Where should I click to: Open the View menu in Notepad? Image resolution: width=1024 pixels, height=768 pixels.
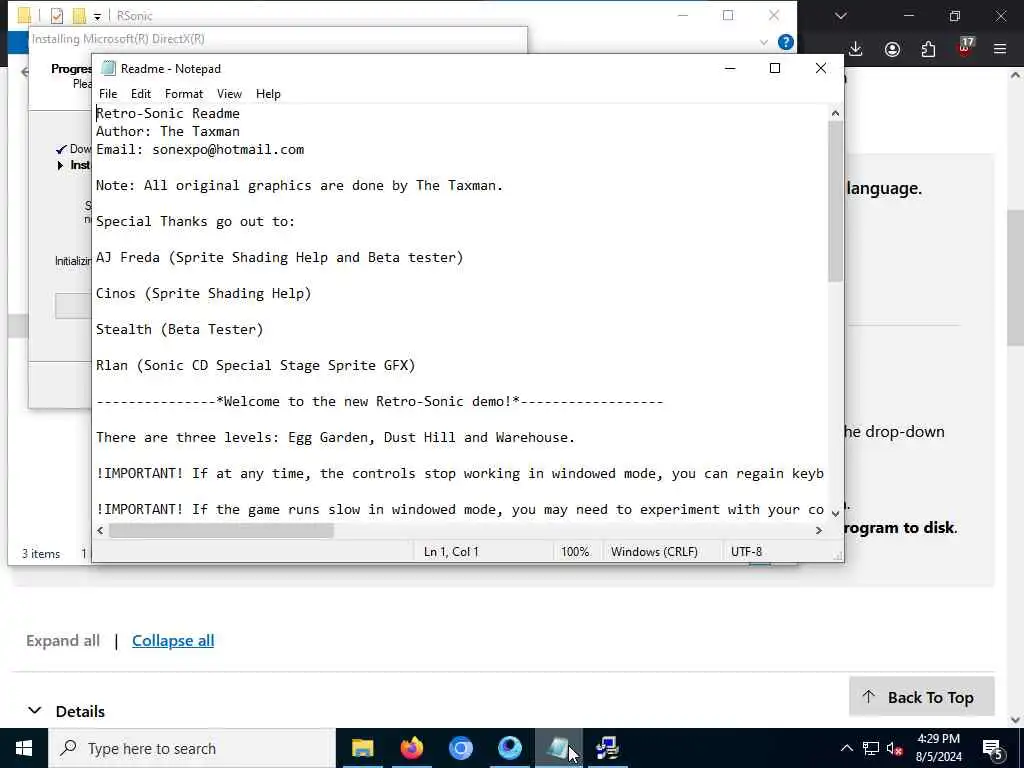point(229,94)
